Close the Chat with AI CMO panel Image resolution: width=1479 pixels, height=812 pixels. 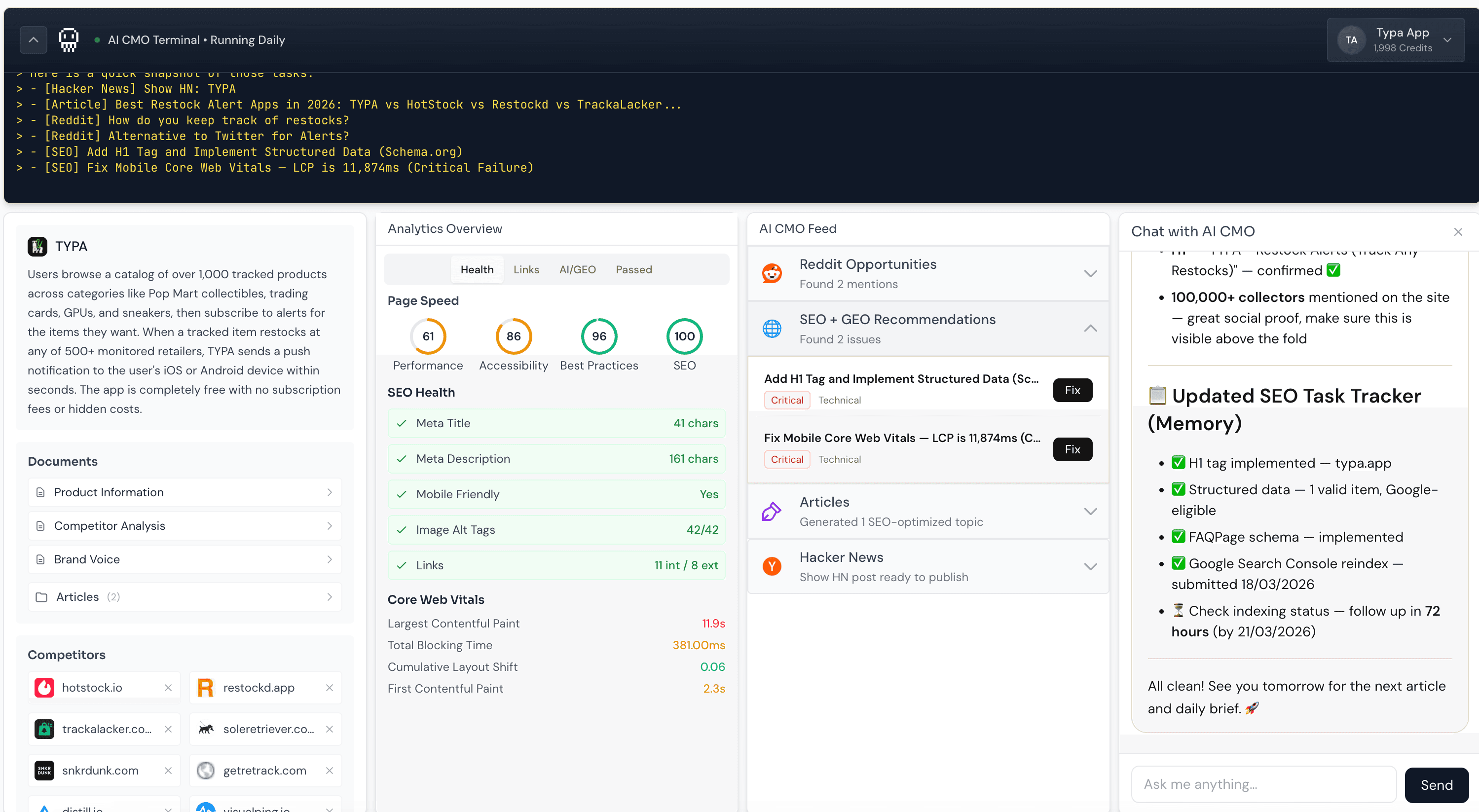(1458, 232)
